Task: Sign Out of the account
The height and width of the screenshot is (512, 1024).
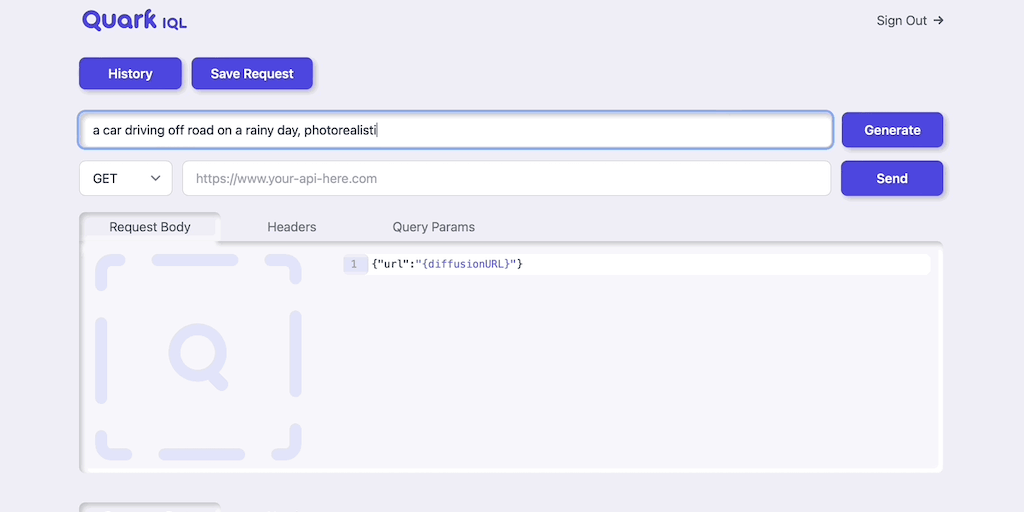Action: [901, 20]
